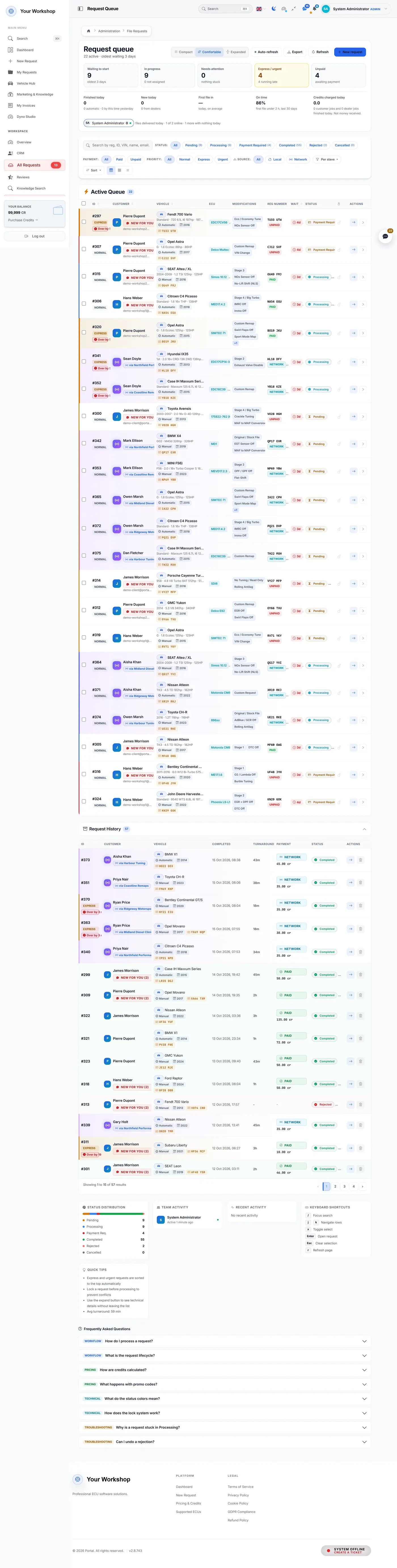Open the Per slave dropdown
Viewport: 397px width, 1568px height.
pos(328,160)
